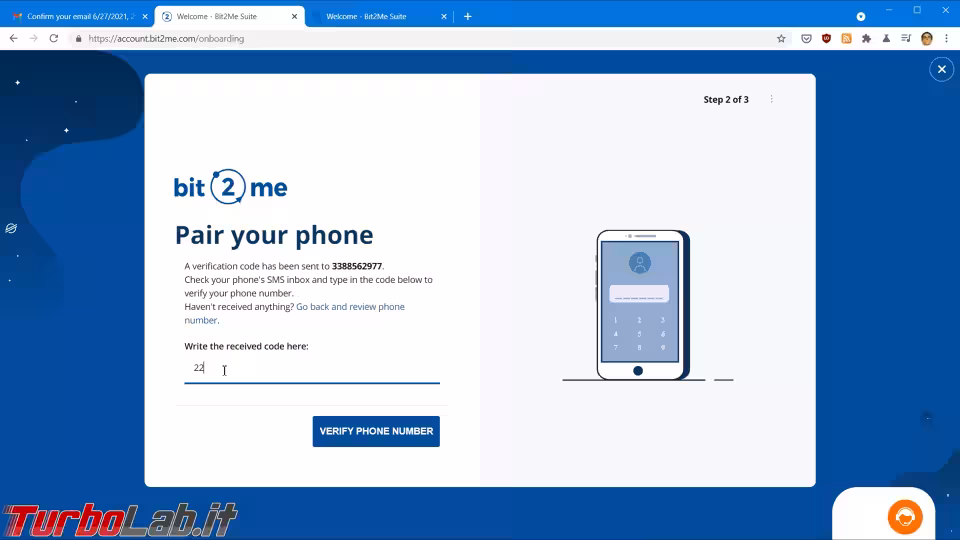Open 'Go back and review phone number' link
This screenshot has width=960, height=540.
click(294, 313)
